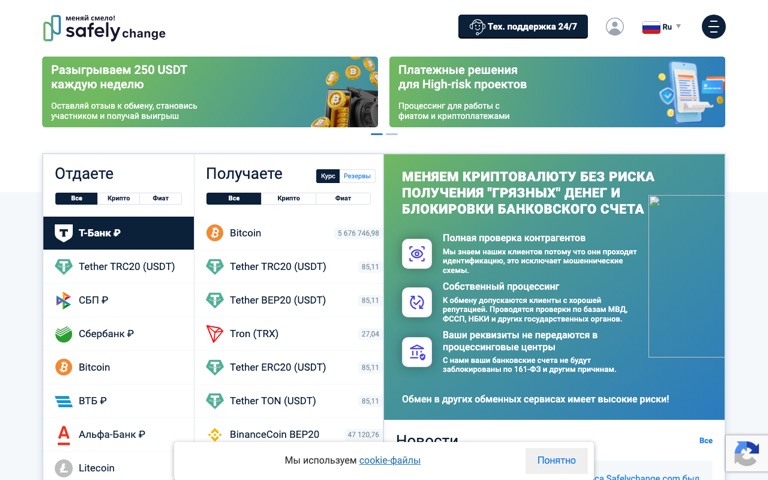Select Фиат filter under Отдаете
This screenshot has width=768, height=480.
(x=161, y=198)
